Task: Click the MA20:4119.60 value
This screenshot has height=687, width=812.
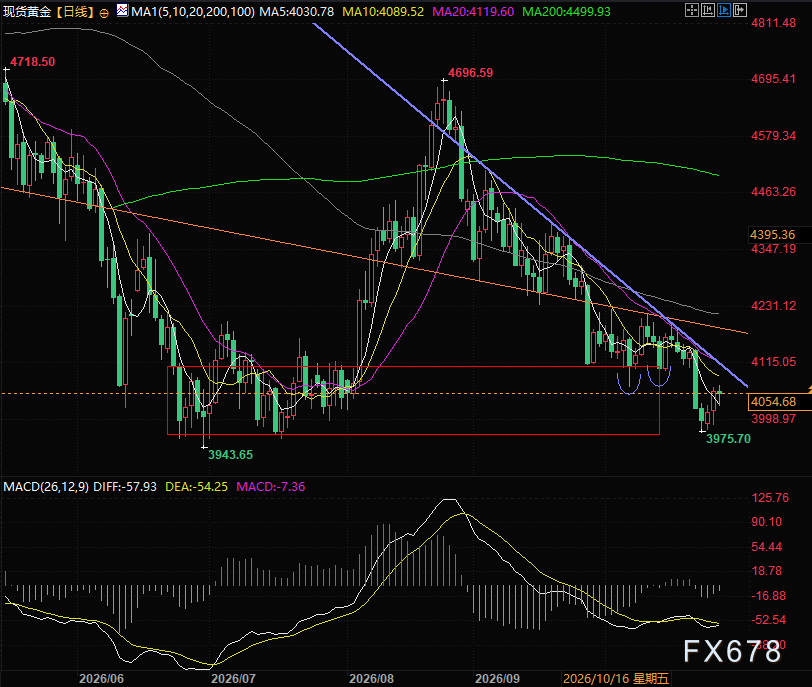Action: pyautogui.click(x=473, y=11)
